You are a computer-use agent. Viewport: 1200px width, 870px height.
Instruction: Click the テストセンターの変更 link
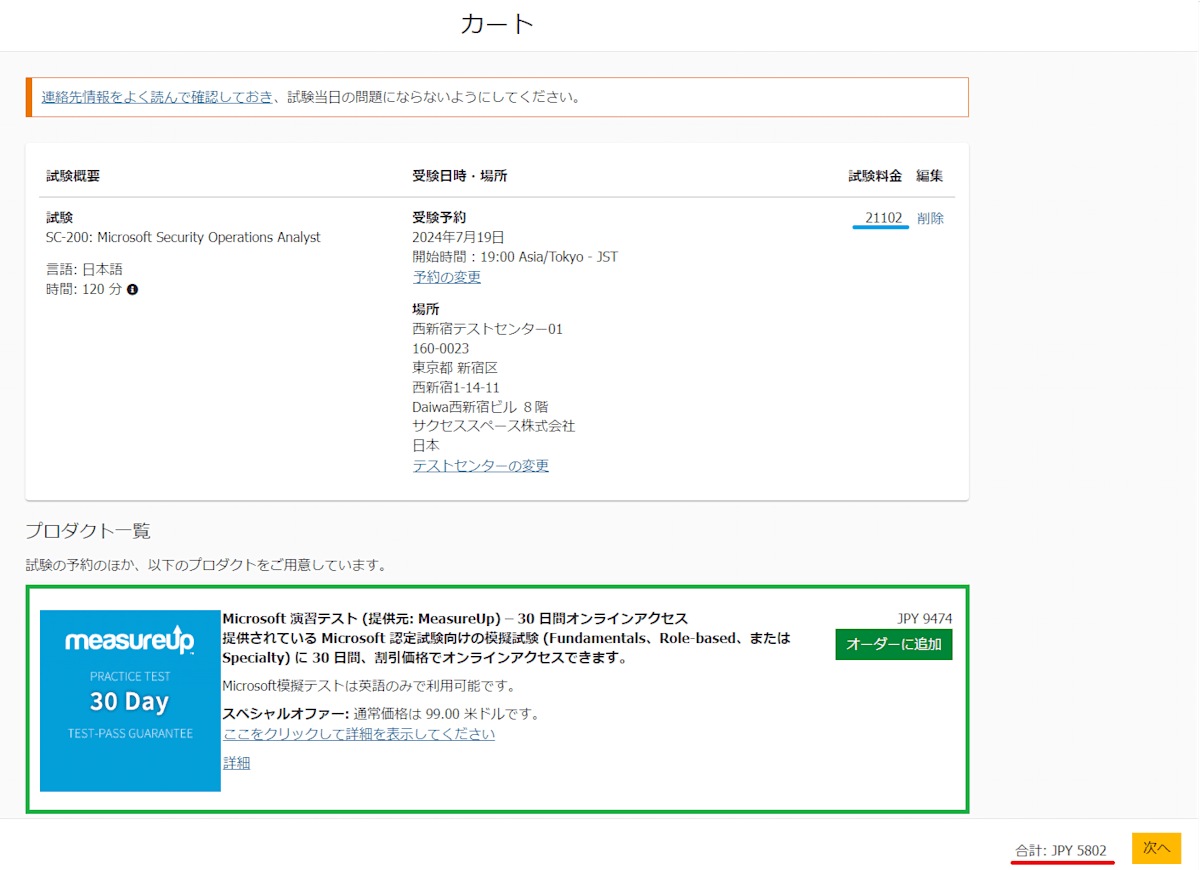coord(481,465)
